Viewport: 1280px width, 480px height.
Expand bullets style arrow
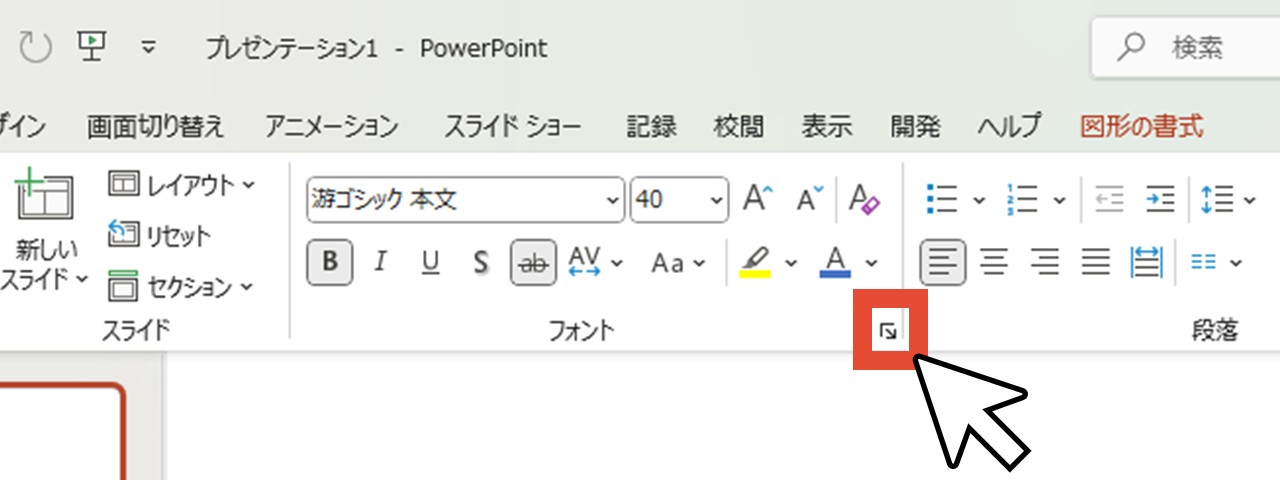979,200
